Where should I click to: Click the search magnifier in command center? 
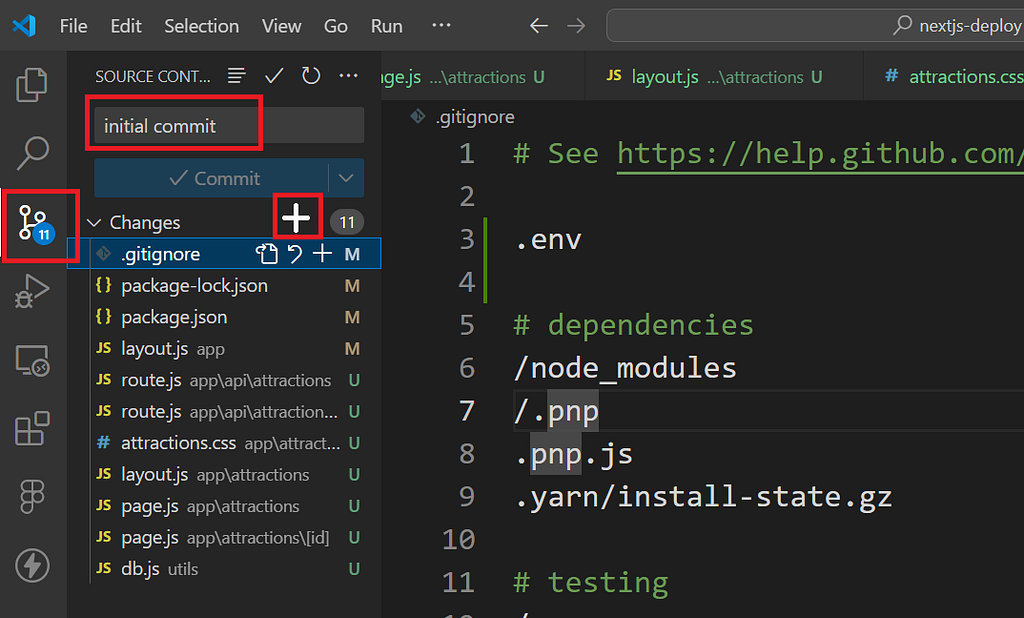point(902,25)
